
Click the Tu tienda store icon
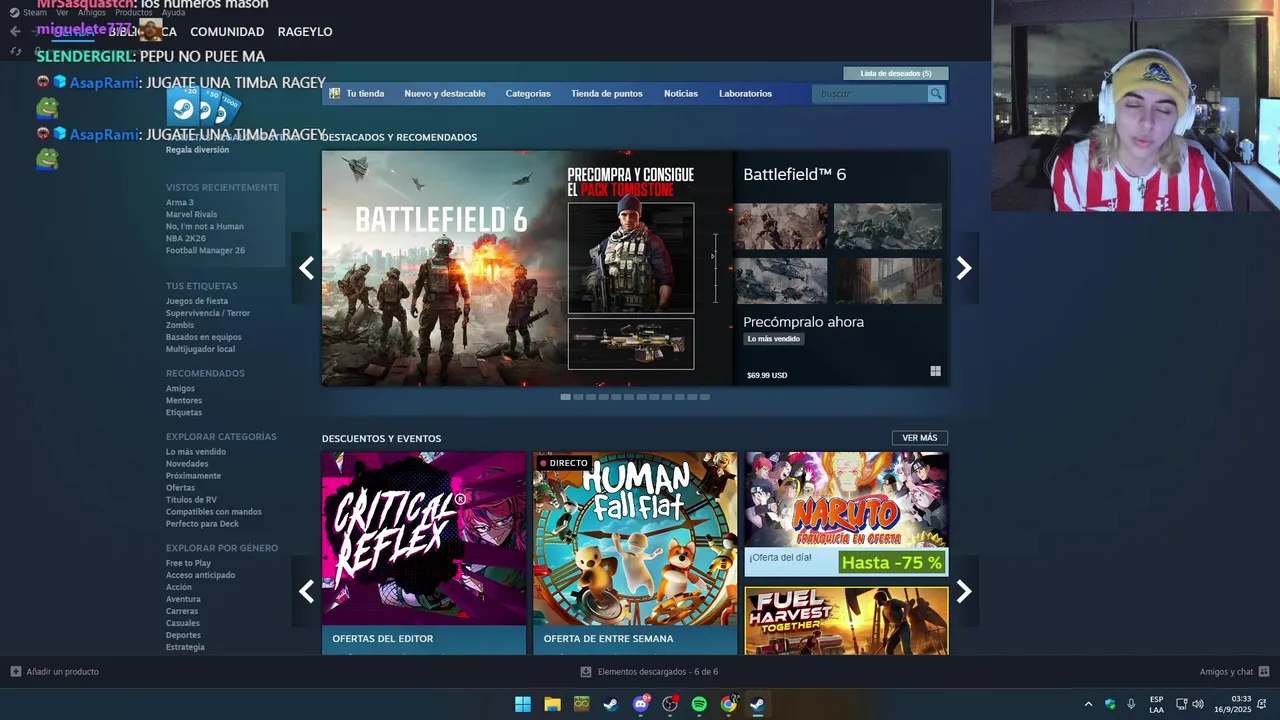click(334, 94)
